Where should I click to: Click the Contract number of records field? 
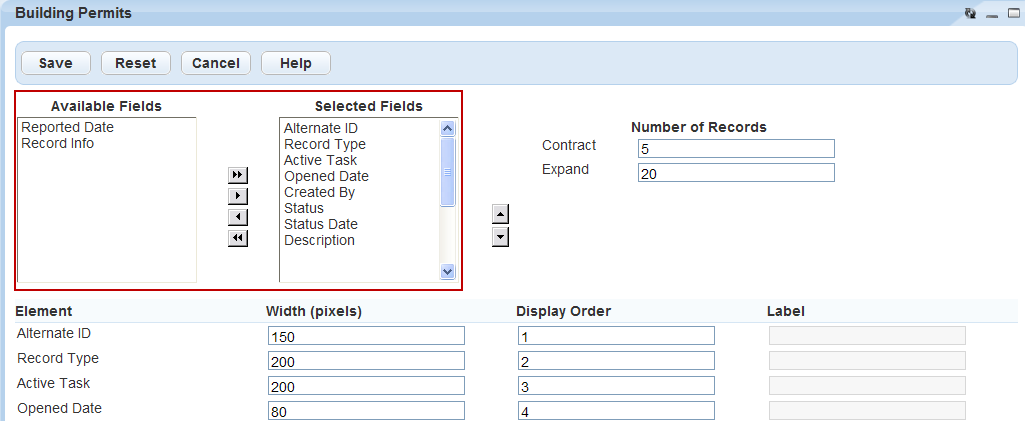[x=735, y=149]
